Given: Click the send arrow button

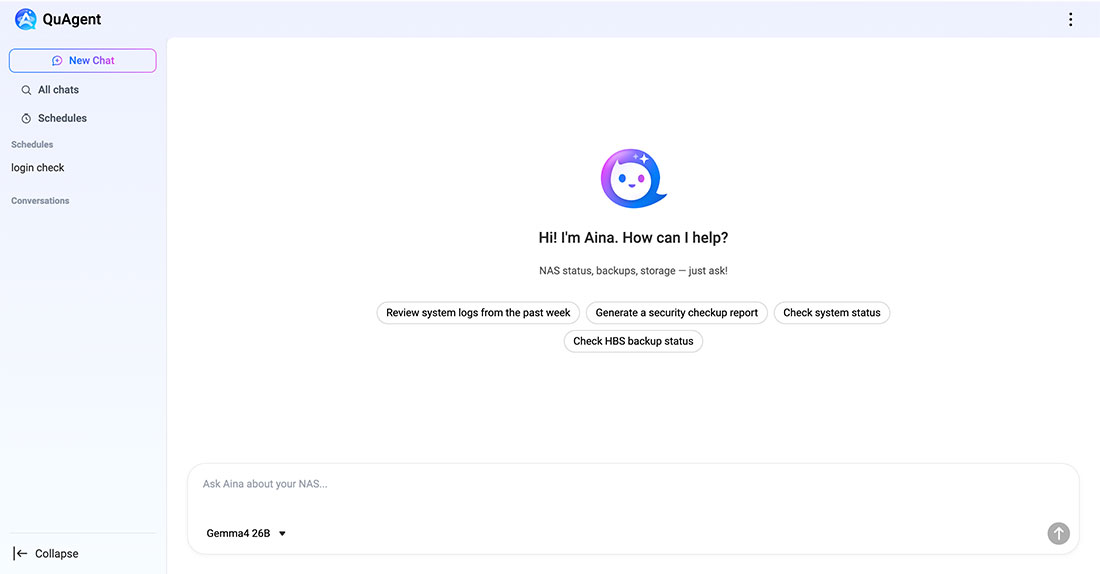Looking at the screenshot, I should click(1059, 533).
